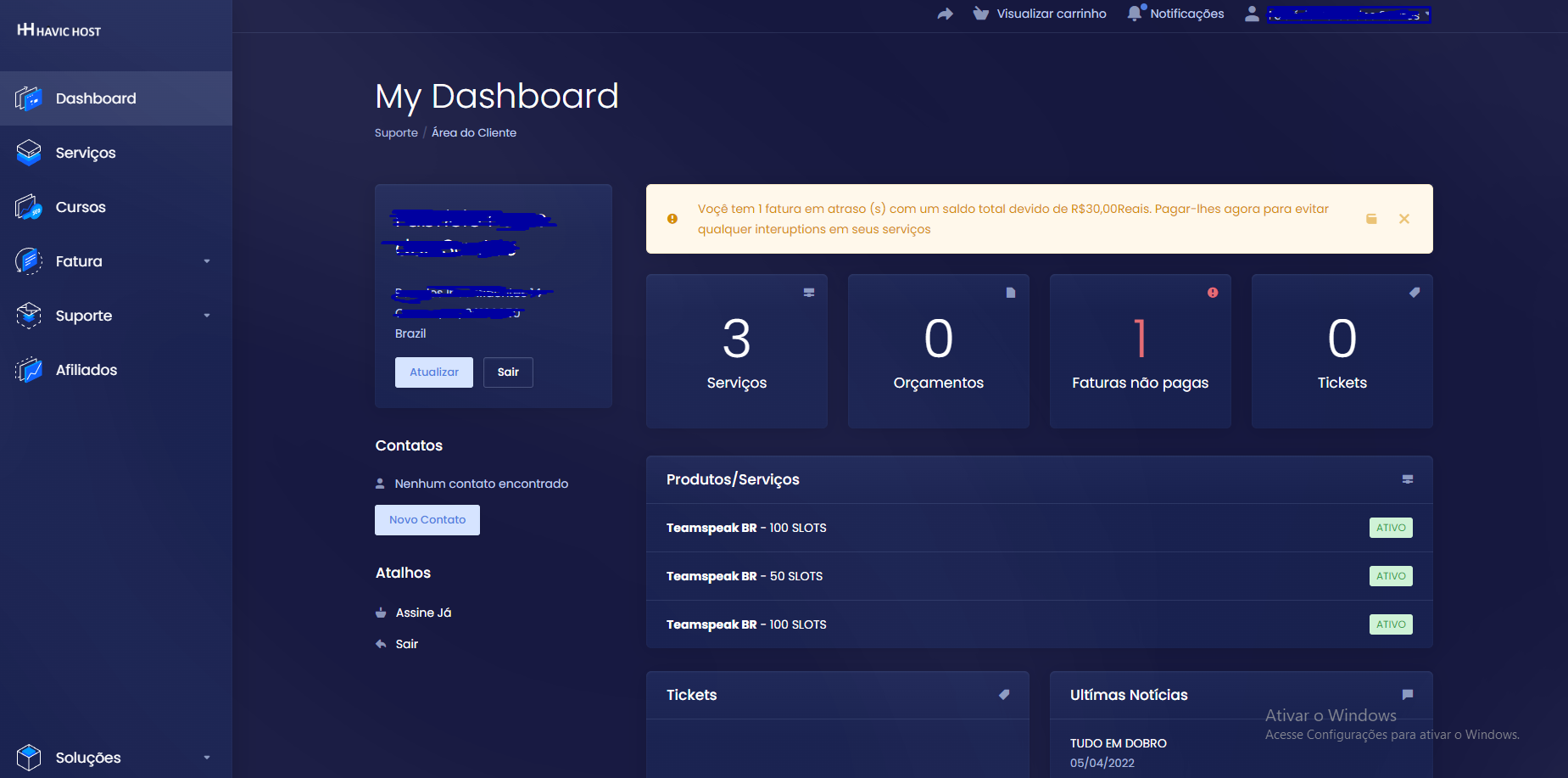
Task: Click the user profile icon in top bar
Action: [1252, 14]
